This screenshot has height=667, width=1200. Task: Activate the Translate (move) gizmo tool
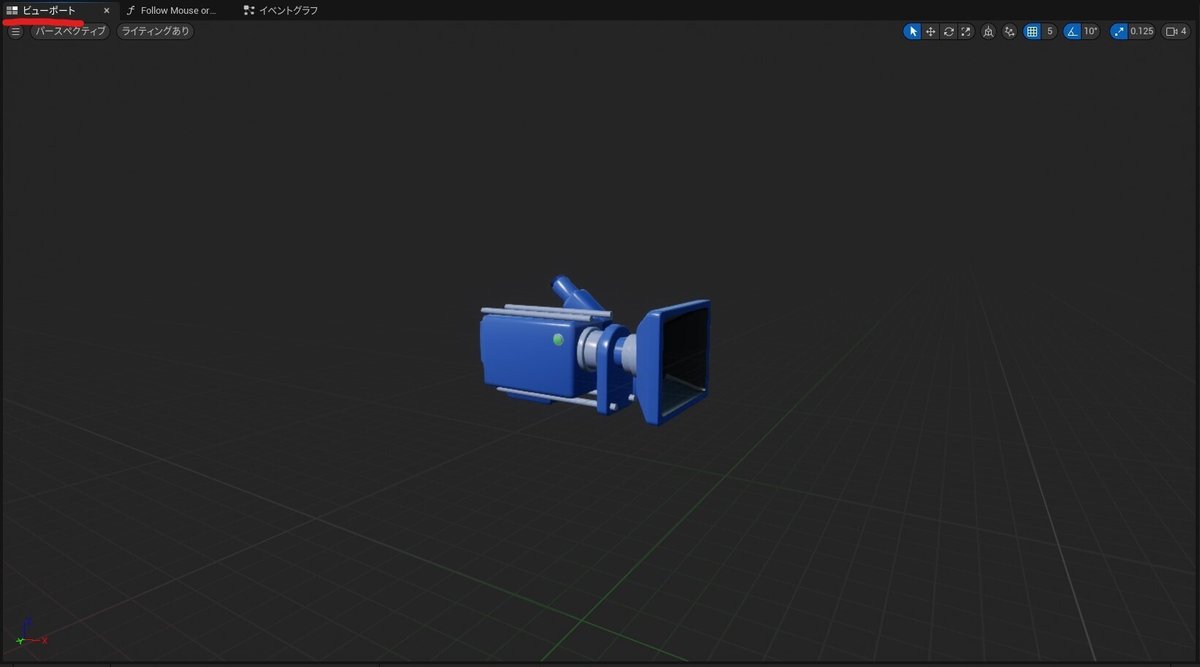click(930, 31)
